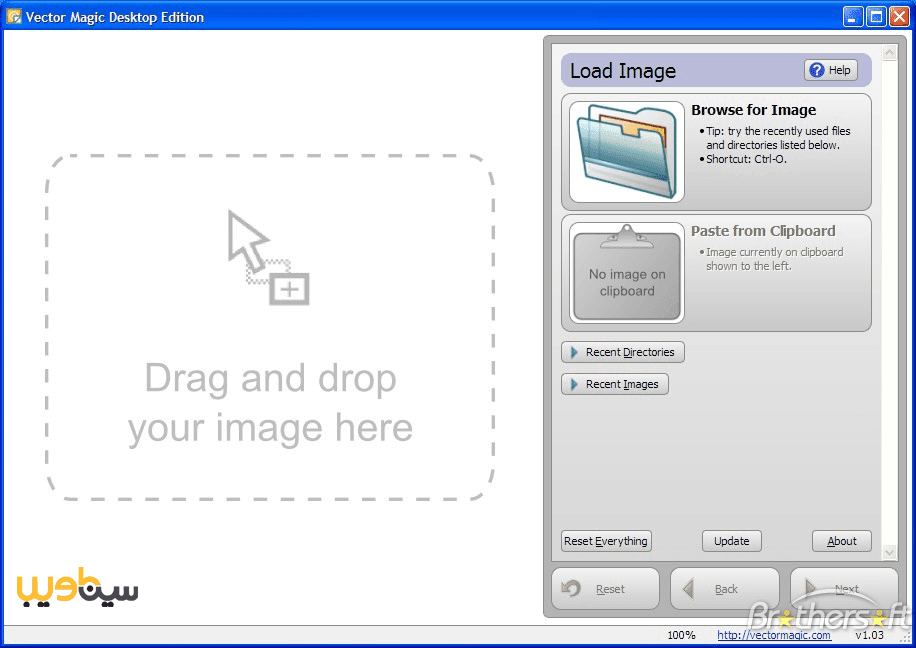This screenshot has width=916, height=648.
Task: Maximize the Vector Magic window
Action: click(x=876, y=16)
